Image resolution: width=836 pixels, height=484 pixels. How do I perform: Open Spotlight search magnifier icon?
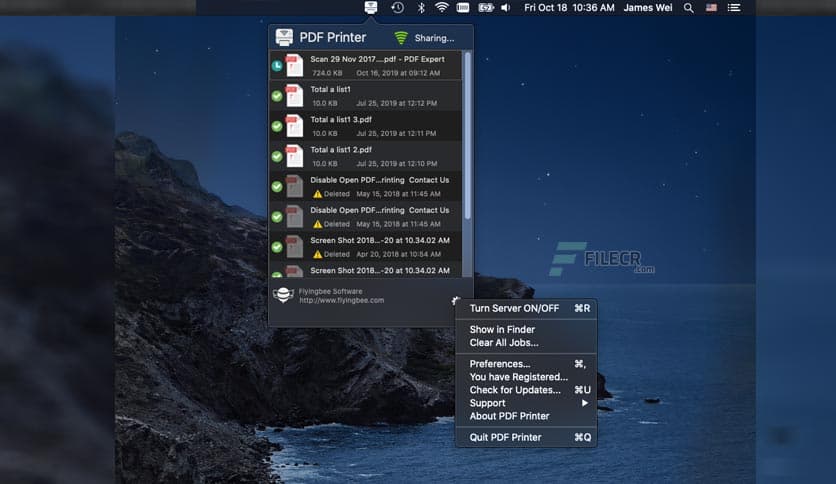(689, 7)
